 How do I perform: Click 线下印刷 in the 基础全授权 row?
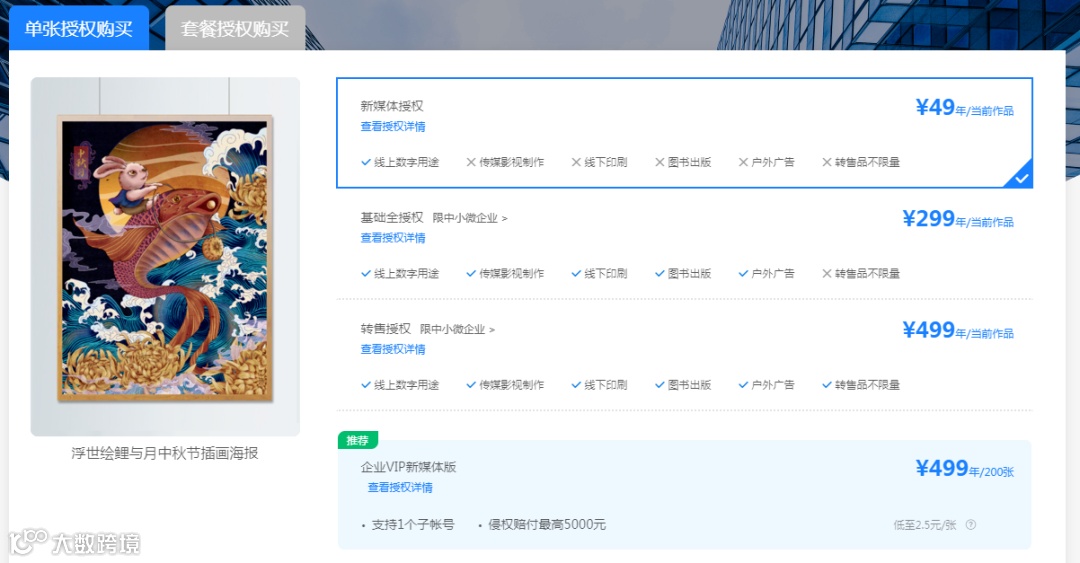(599, 274)
